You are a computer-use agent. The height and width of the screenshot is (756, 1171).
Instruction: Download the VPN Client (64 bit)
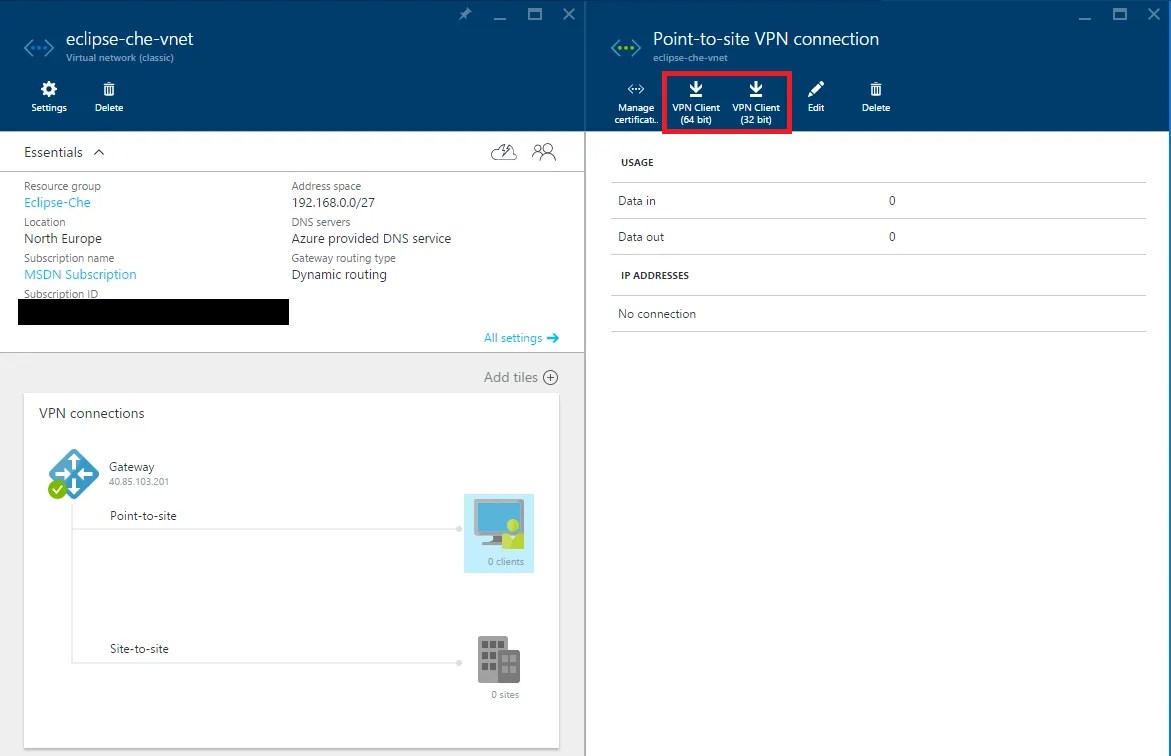[695, 103]
